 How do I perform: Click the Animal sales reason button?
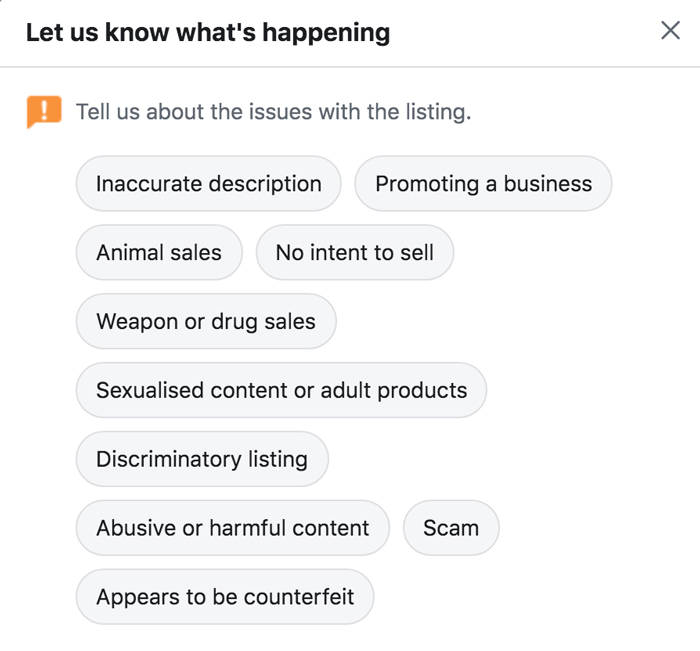159,253
